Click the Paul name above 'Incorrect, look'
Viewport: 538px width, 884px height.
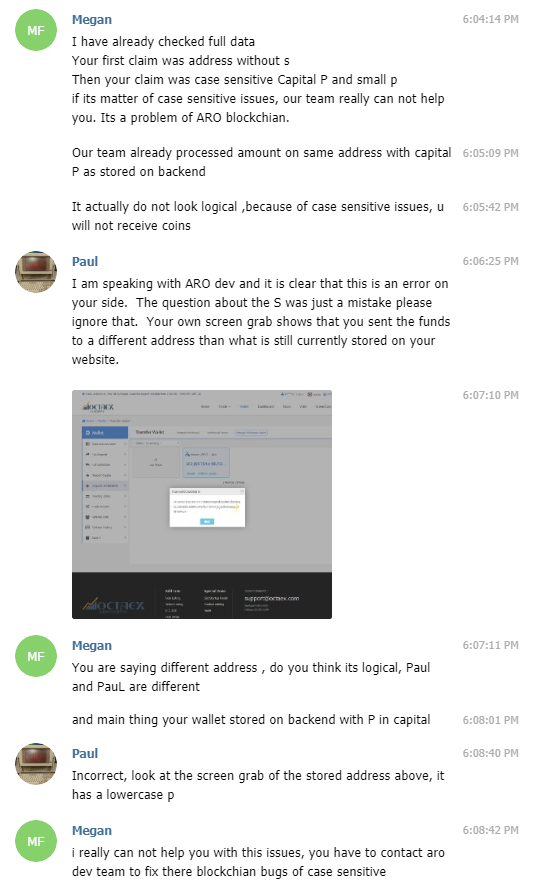click(x=85, y=754)
